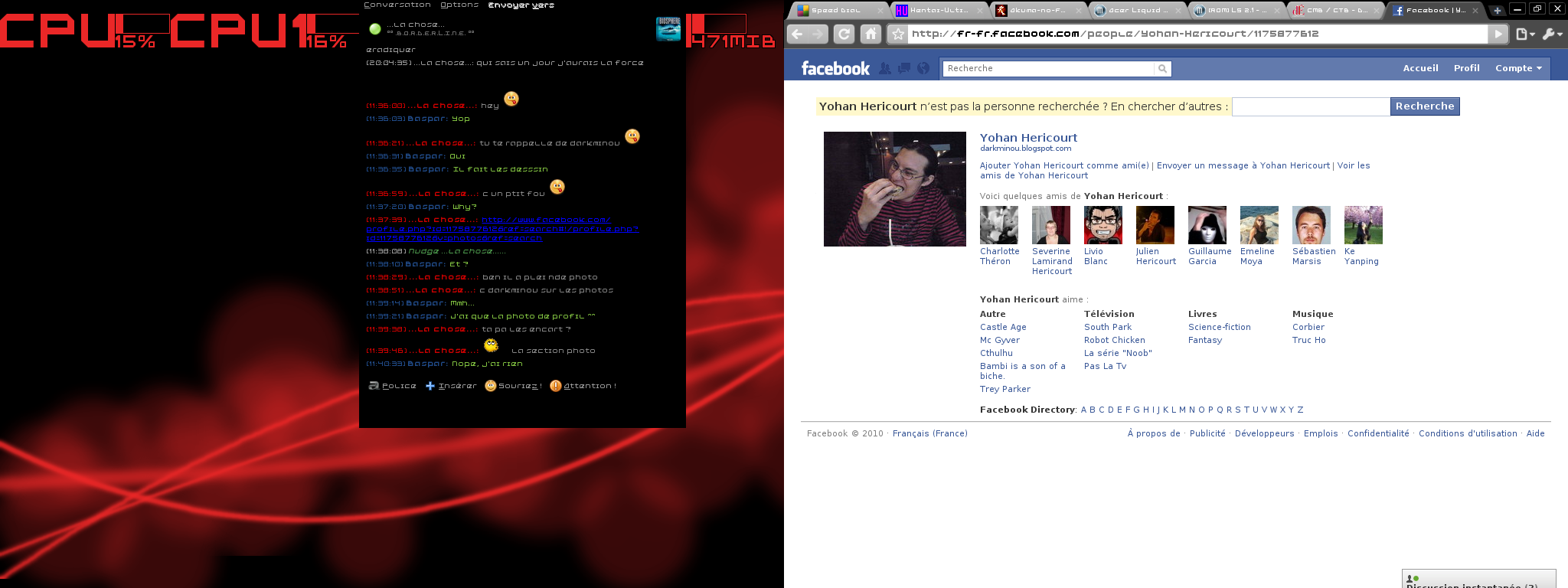
Task: Open Yohan Hericourt's profile photo
Action: [895, 189]
